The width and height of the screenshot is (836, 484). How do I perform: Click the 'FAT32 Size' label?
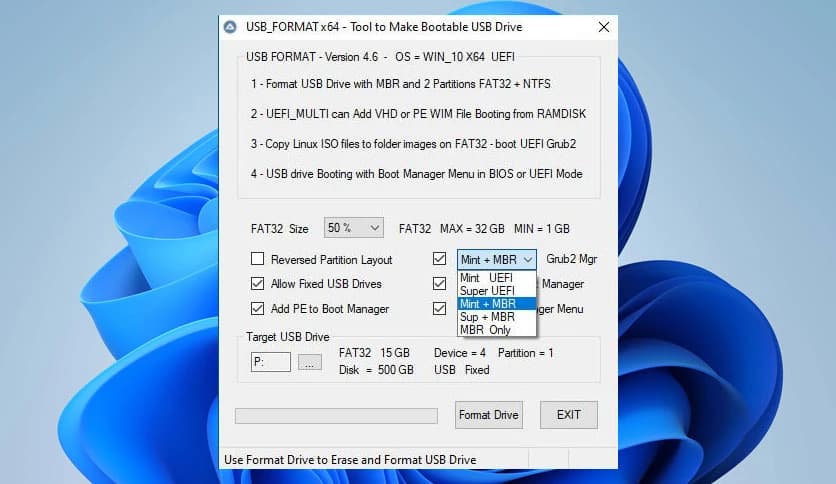pos(280,229)
